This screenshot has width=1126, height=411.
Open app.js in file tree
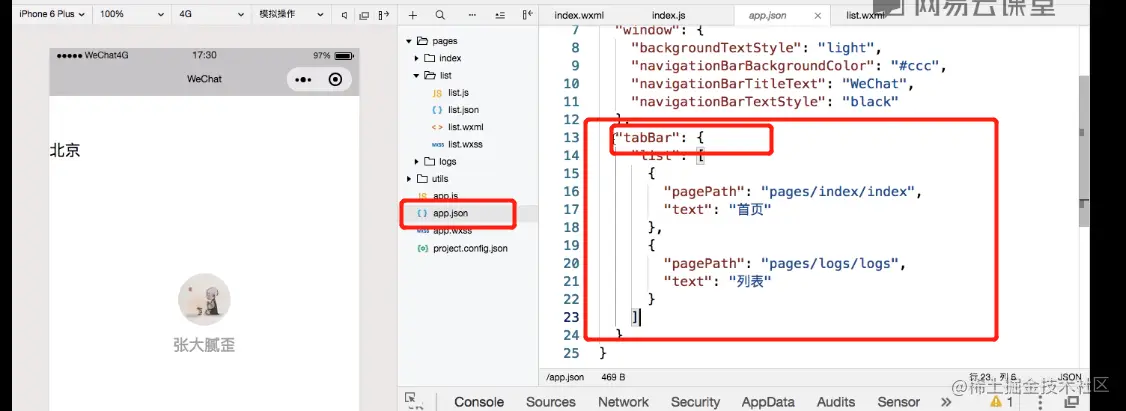tap(446, 196)
